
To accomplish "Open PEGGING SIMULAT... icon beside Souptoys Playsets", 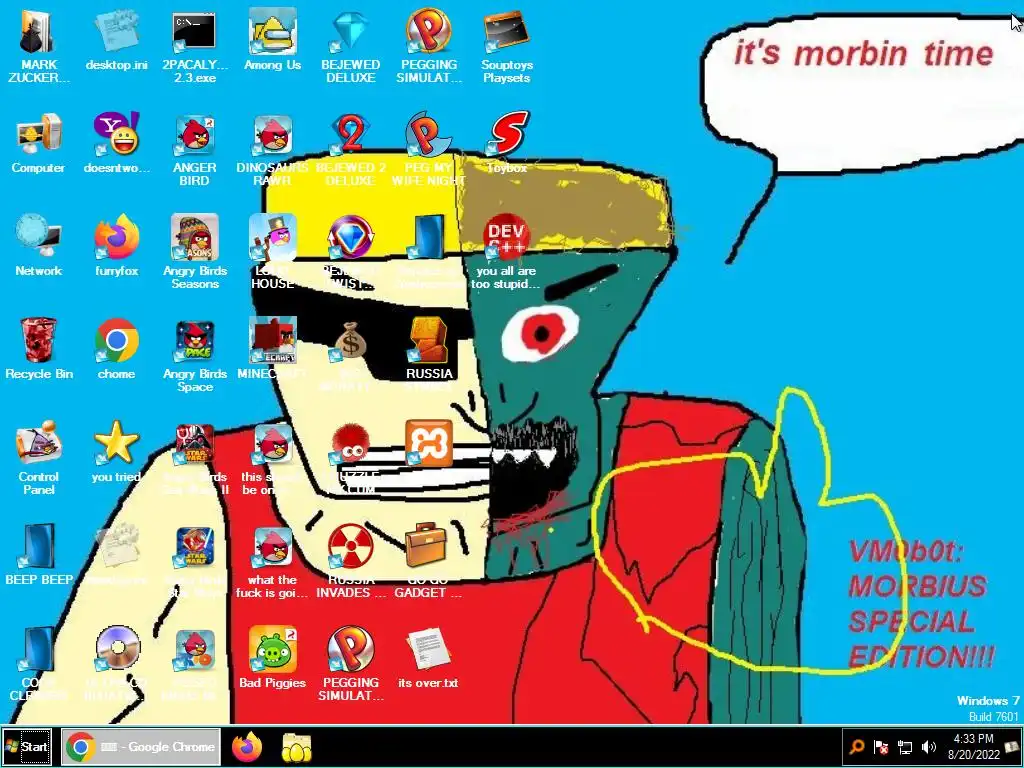I will pyautogui.click(x=428, y=31).
